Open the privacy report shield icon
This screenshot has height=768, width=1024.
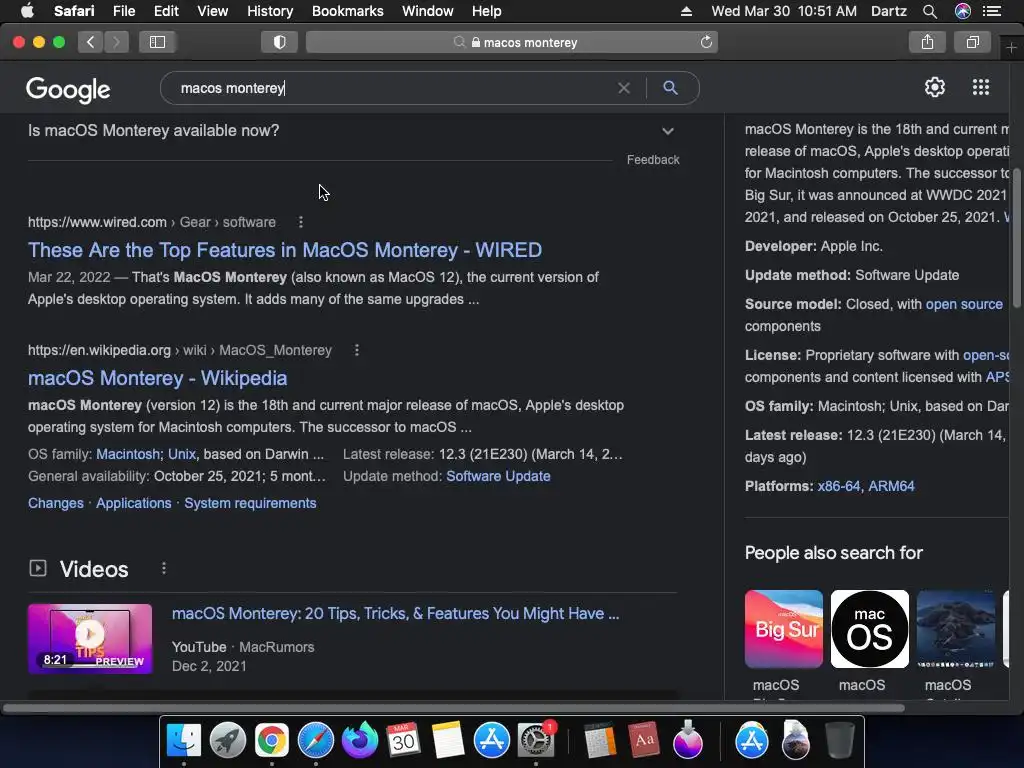point(280,42)
